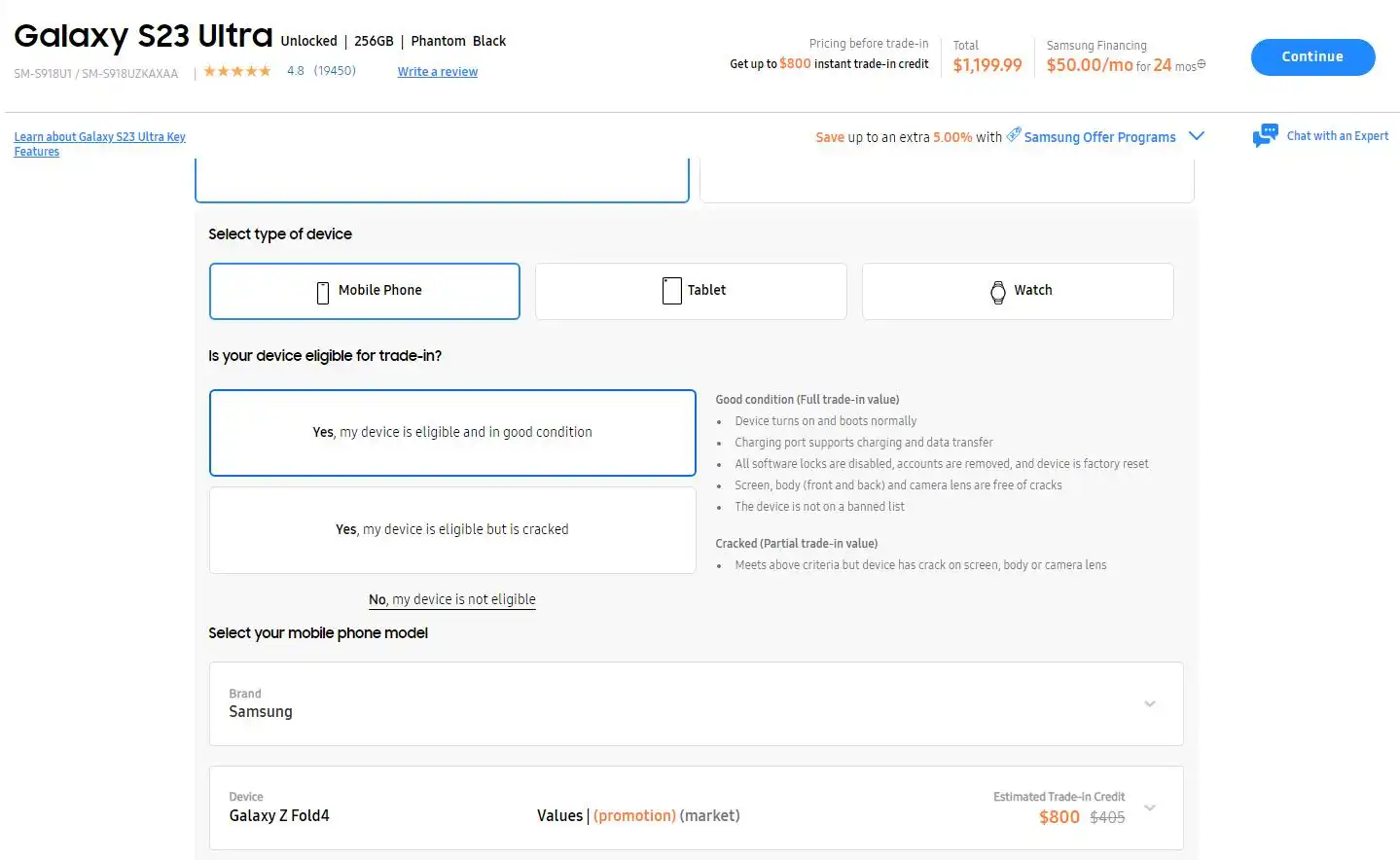The image size is (1400, 860).
Task: Click the financing info icon beside 24 mos
Action: point(1202,65)
